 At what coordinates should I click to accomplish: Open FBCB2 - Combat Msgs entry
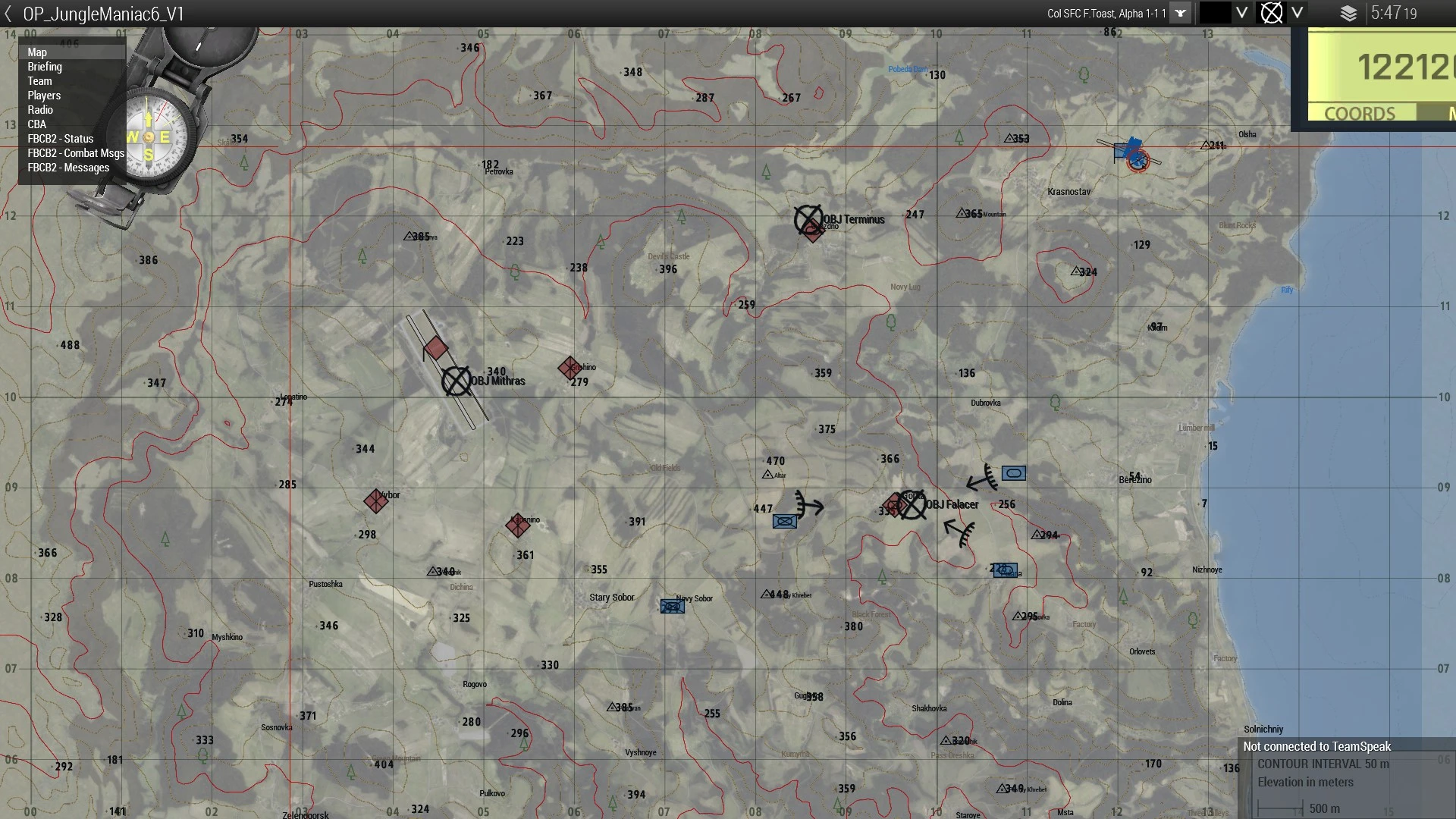76,153
